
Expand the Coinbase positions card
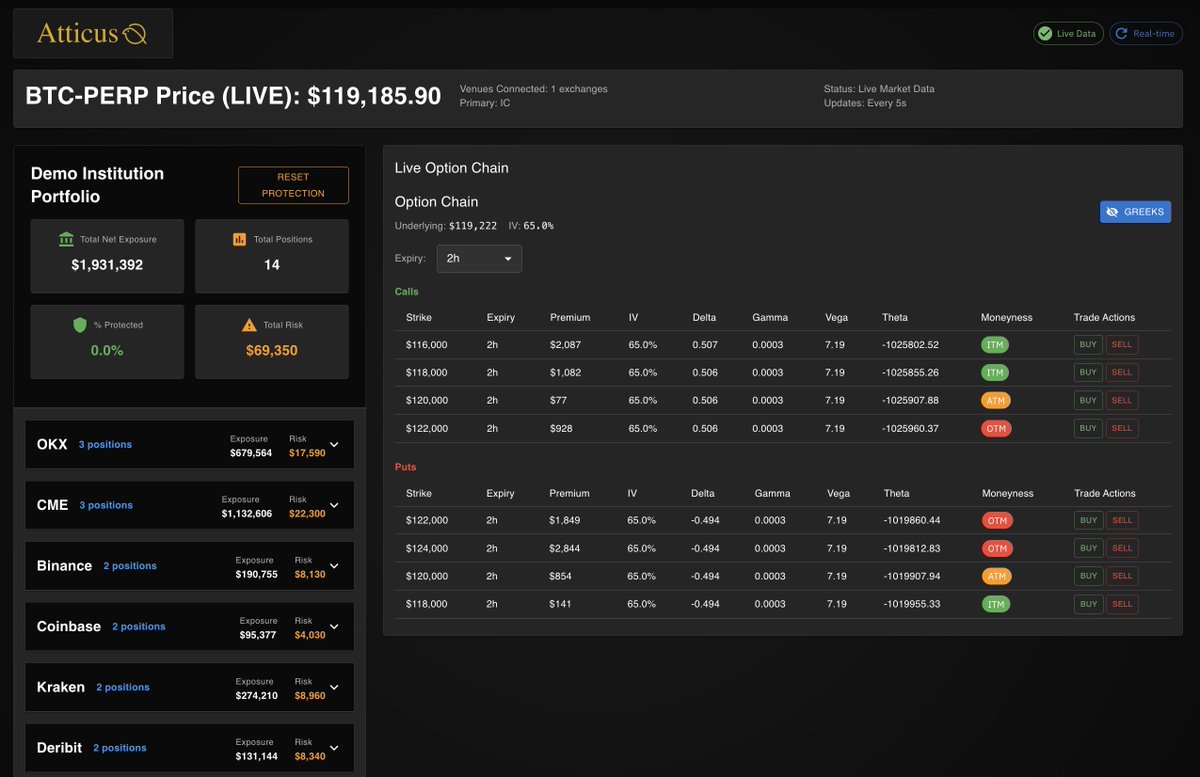pos(334,627)
